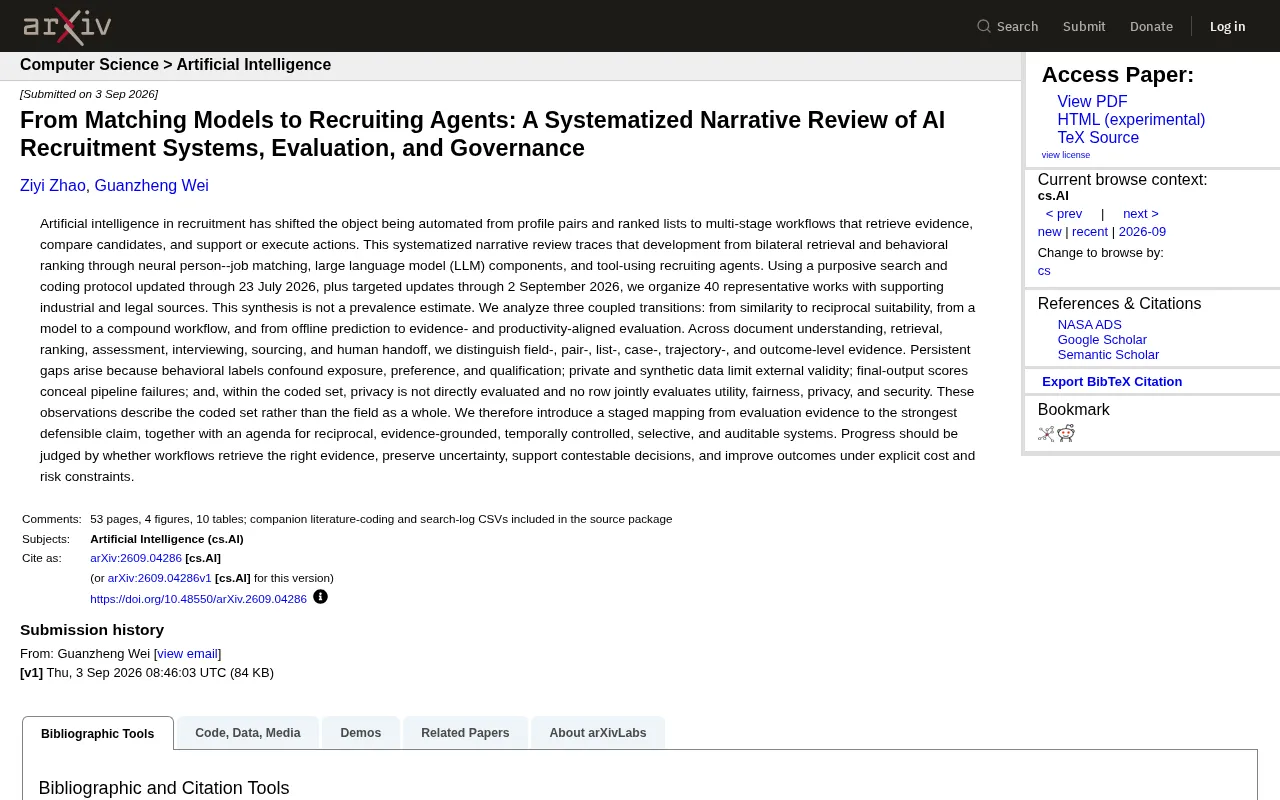1280x800 pixels.
Task: Click the Computer Science breadcrumb text
Action: pos(89,65)
